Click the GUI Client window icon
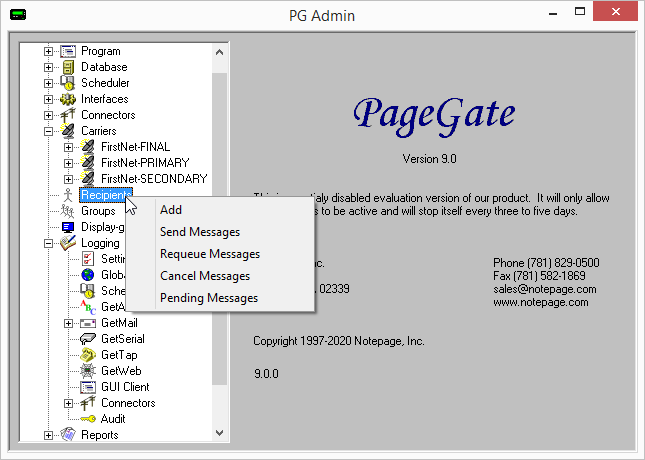 [88, 387]
